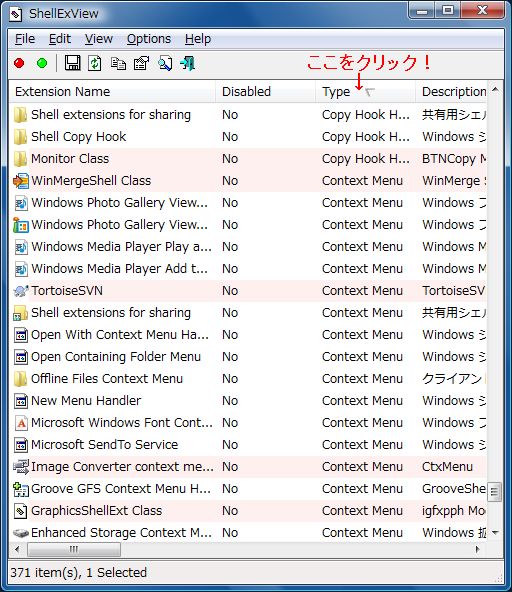Click the ShellExView title bar app icon
This screenshot has width=512, height=592.
[x=16, y=14]
